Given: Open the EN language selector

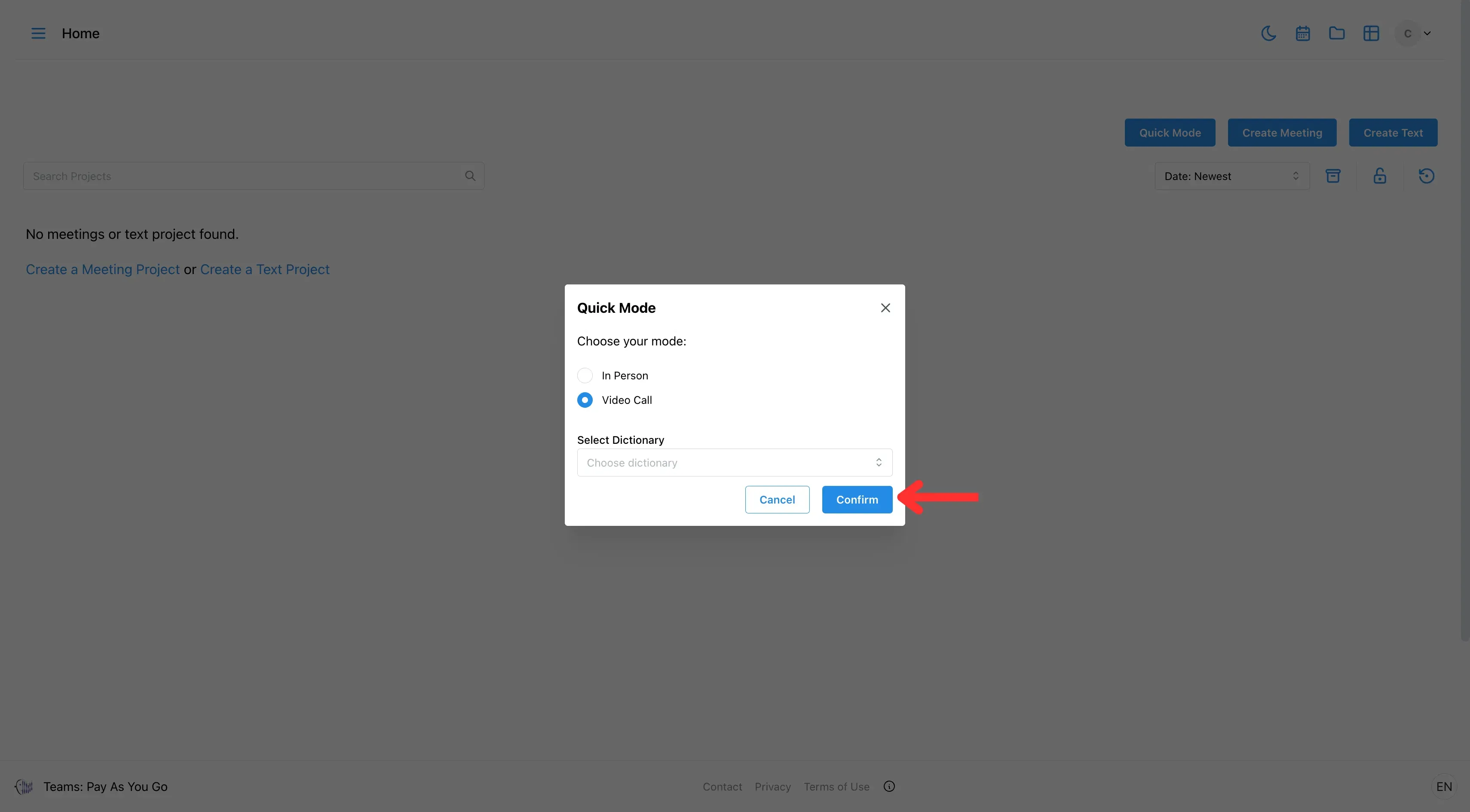Looking at the screenshot, I should point(1444,786).
